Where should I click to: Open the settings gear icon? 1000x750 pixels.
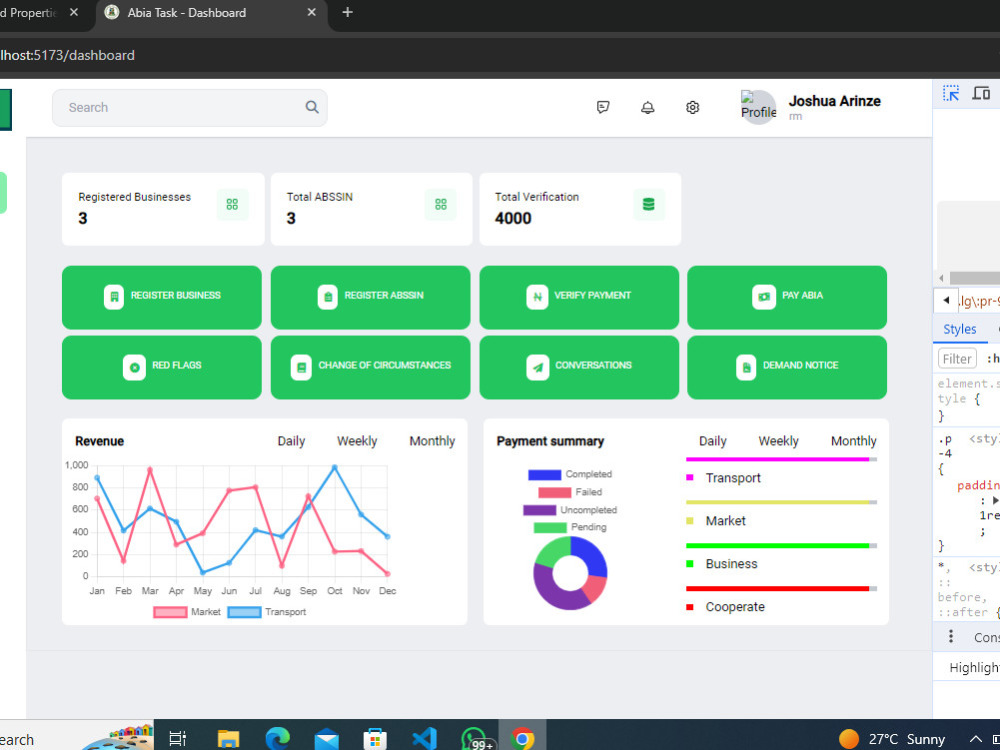click(693, 107)
